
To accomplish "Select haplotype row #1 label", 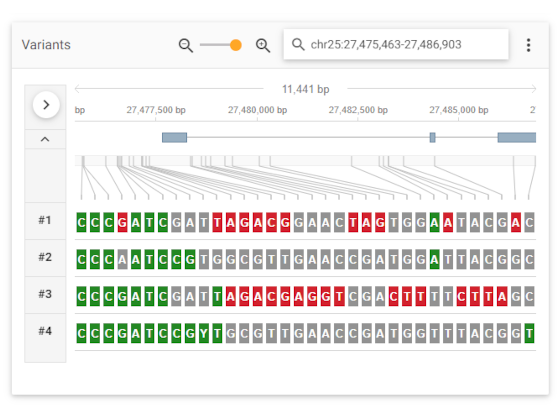I will coord(45,220).
